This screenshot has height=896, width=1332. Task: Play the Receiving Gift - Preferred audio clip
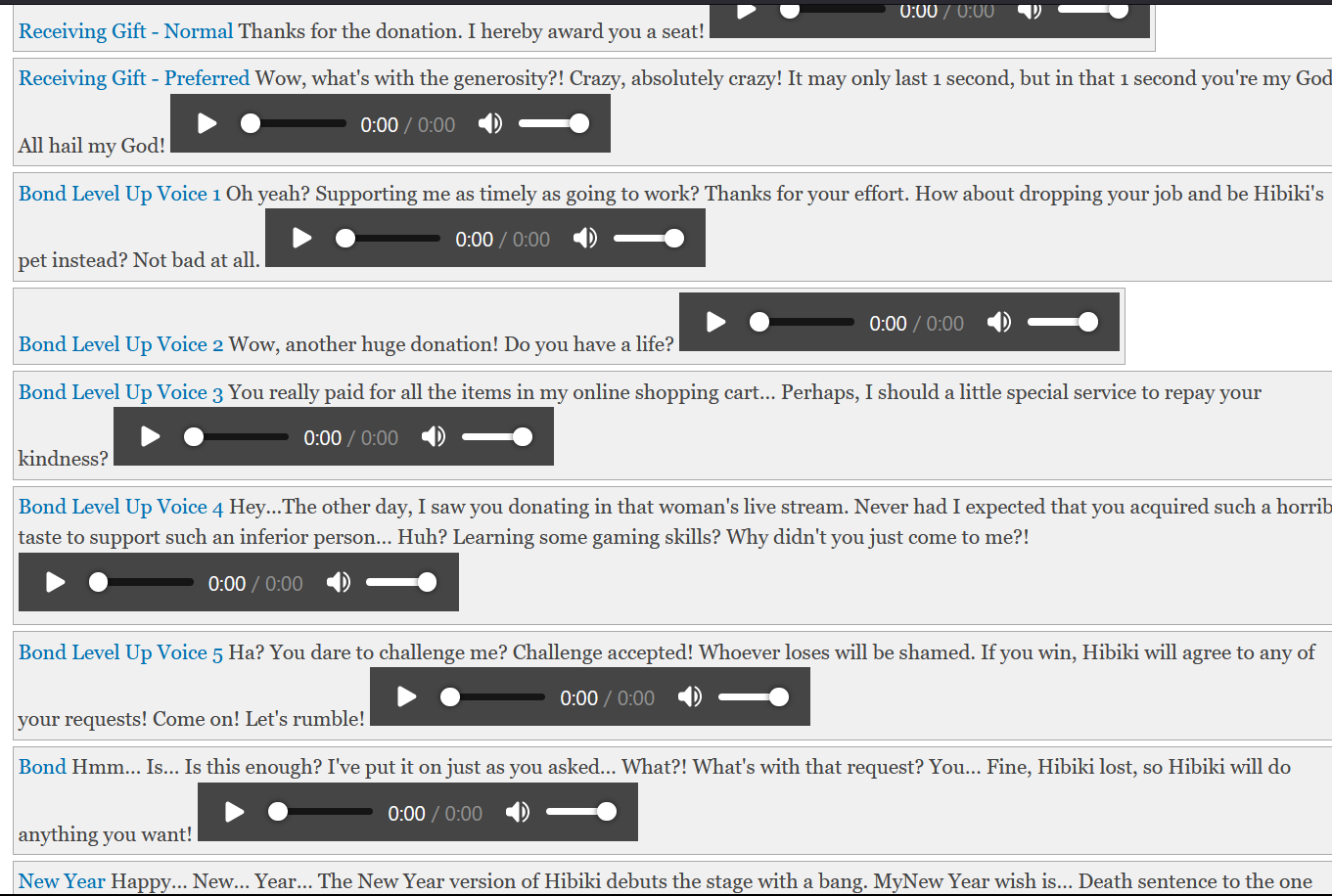[x=207, y=123]
